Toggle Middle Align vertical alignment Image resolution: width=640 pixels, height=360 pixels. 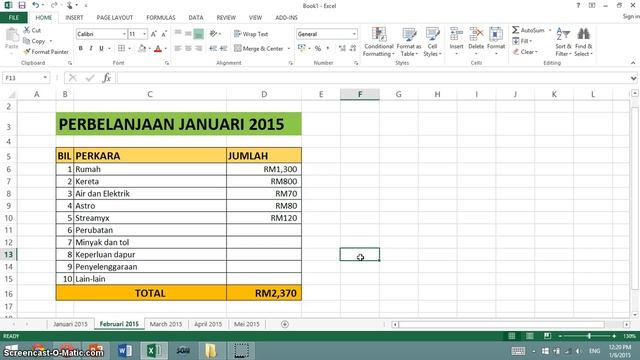point(188,34)
